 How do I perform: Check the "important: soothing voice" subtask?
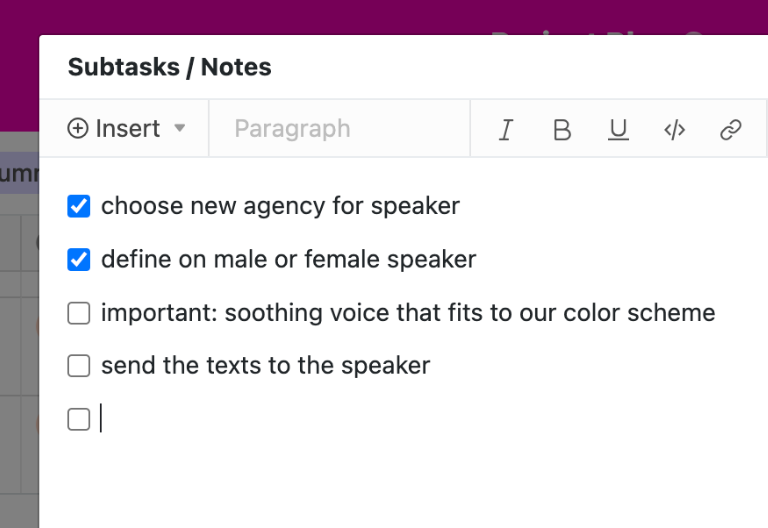tap(79, 313)
